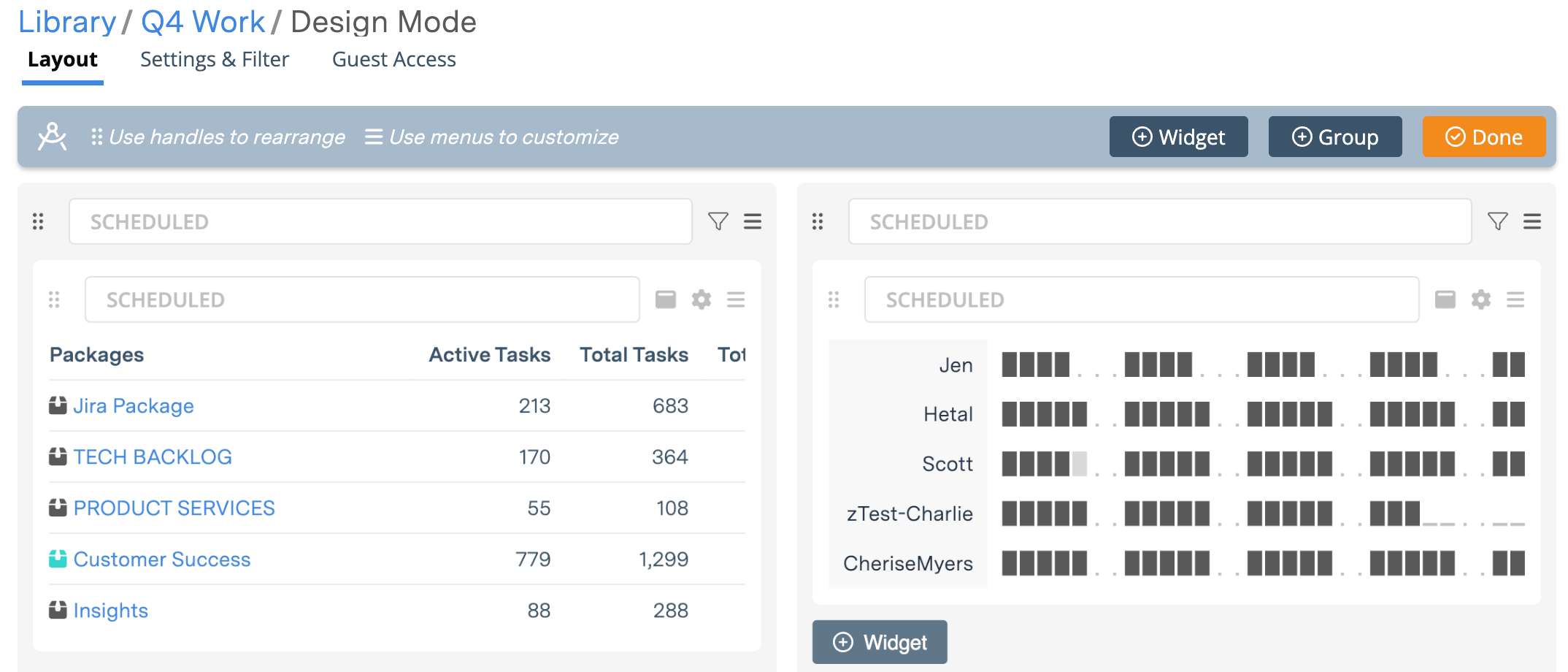Open the filter options on the right widget

pos(1499,221)
